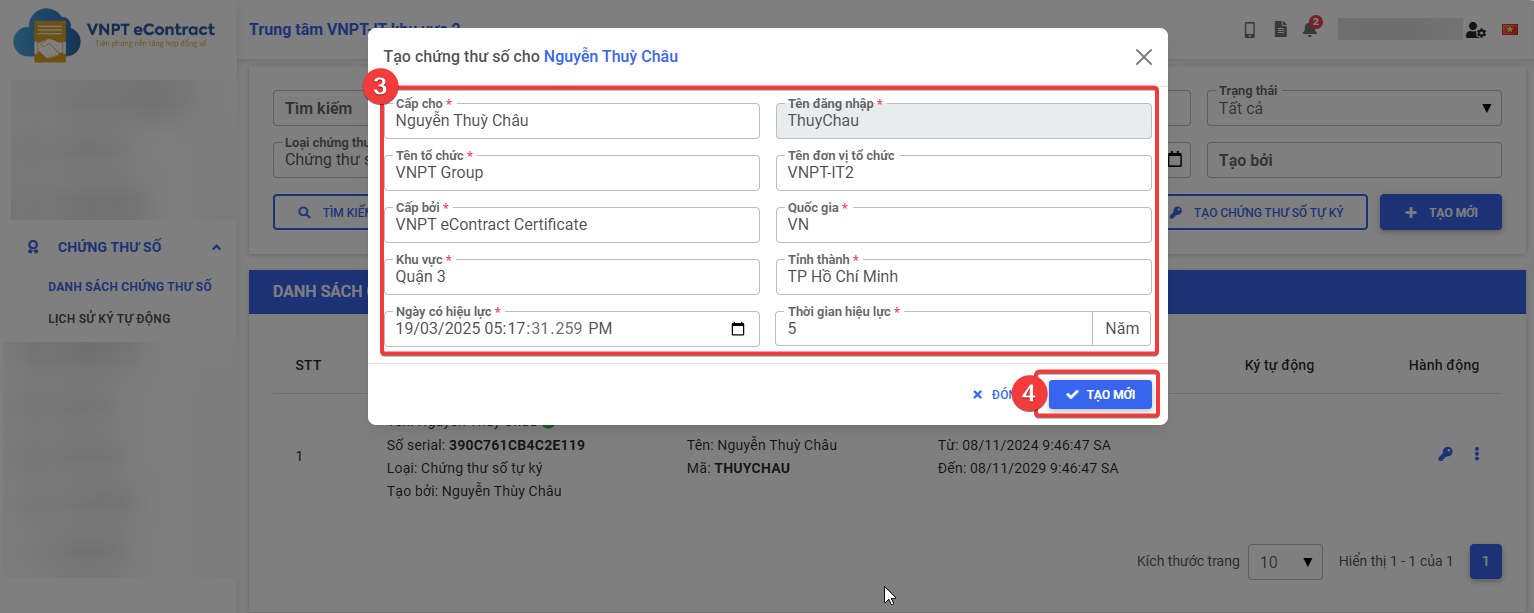Open the notifications bell
Image resolution: width=1534 pixels, height=613 pixels.
pyautogui.click(x=1310, y=30)
